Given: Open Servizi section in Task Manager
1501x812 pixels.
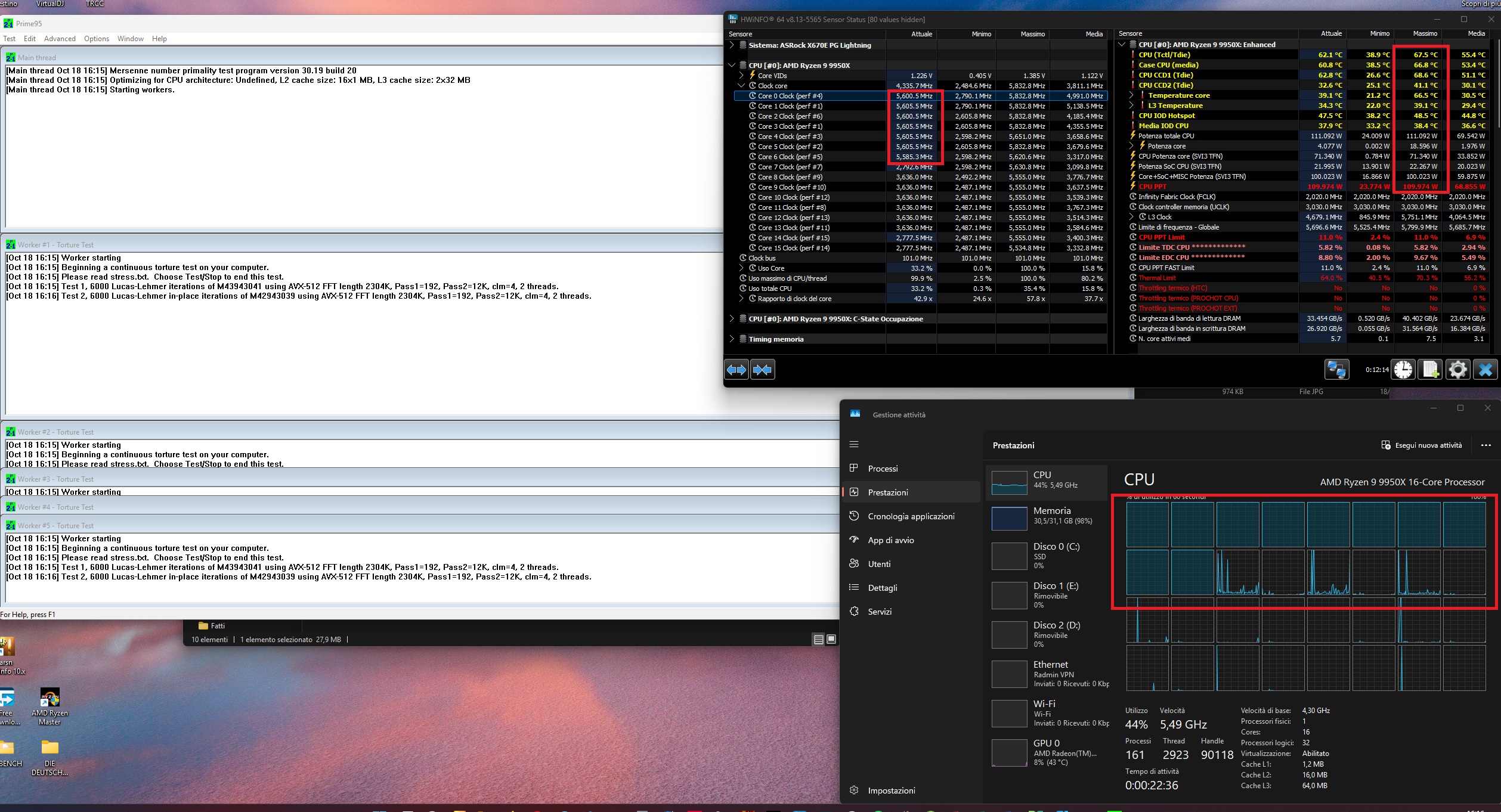Looking at the screenshot, I should 911,612.
